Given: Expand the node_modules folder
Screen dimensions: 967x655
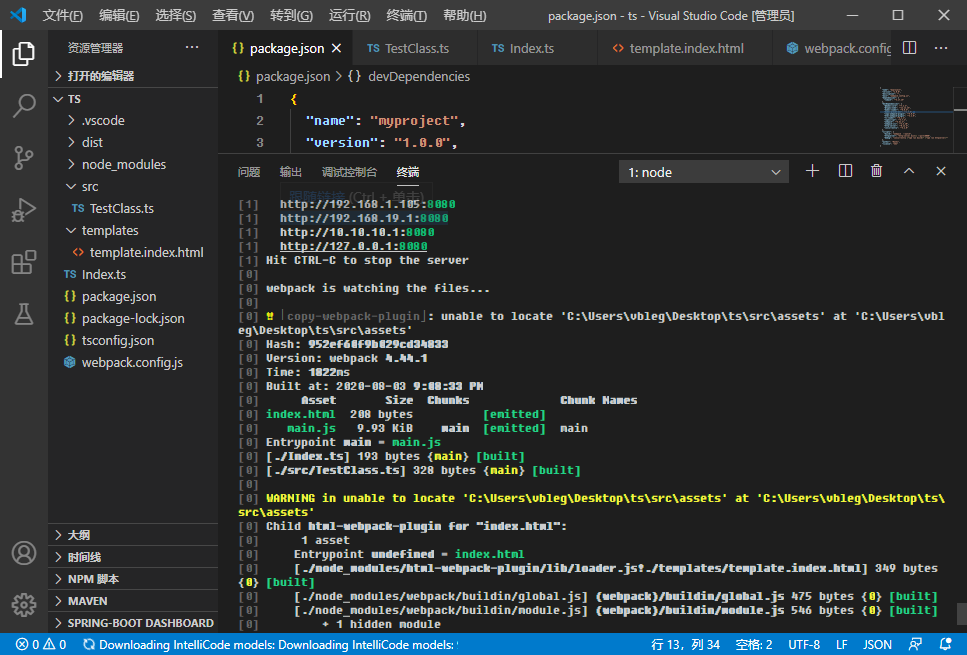Looking at the screenshot, I should click(133, 165).
